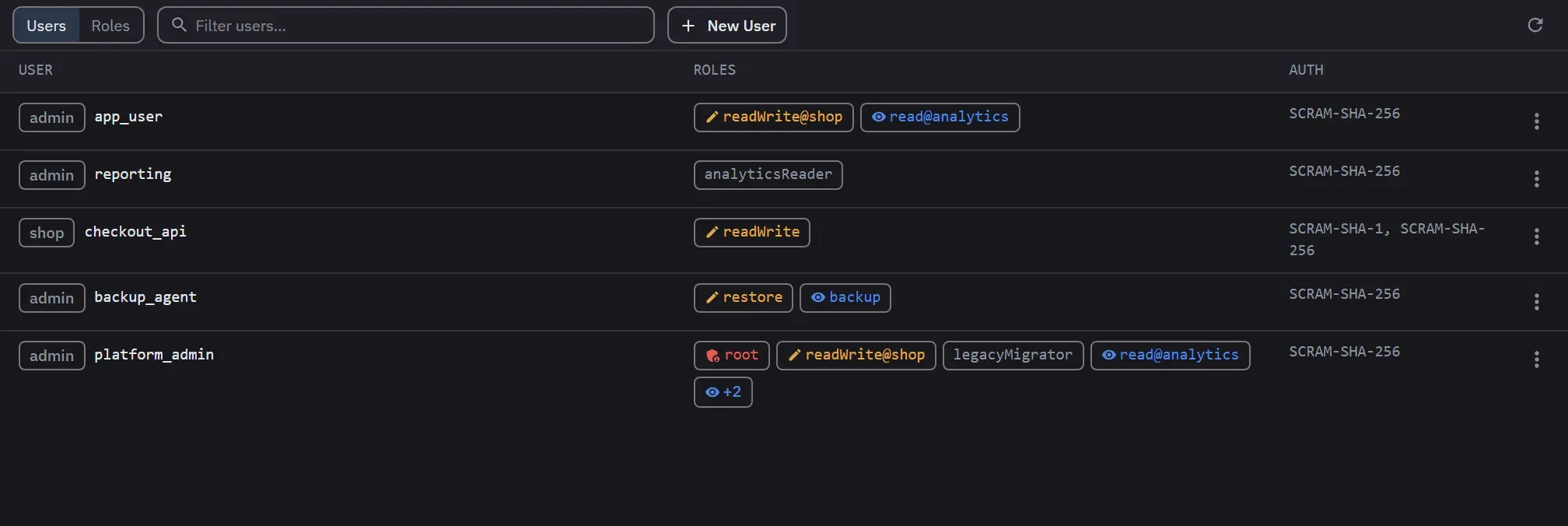This screenshot has width=1568, height=526.
Task: Click the AUTH column header
Action: point(1306,70)
